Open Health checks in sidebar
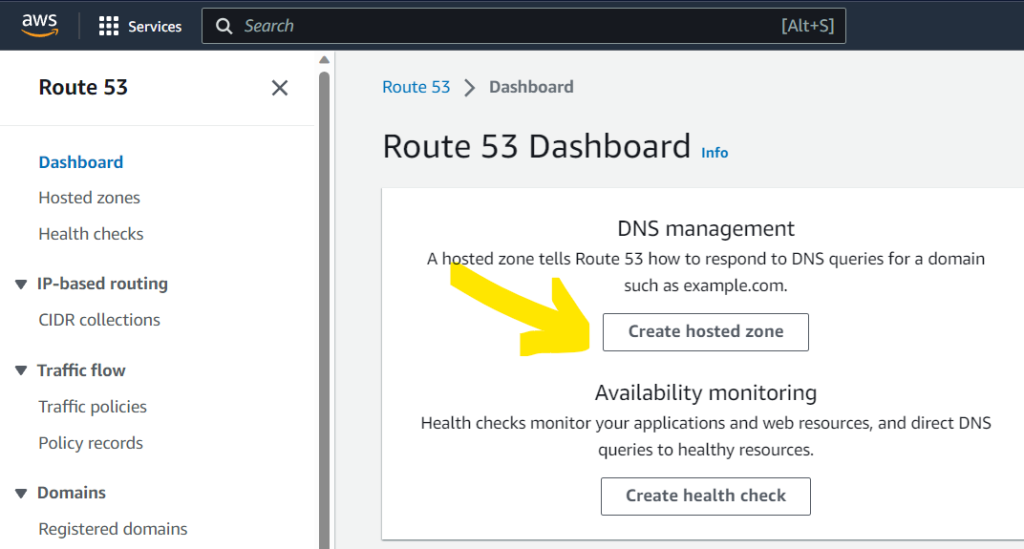The height and width of the screenshot is (549, 1024). (x=91, y=234)
